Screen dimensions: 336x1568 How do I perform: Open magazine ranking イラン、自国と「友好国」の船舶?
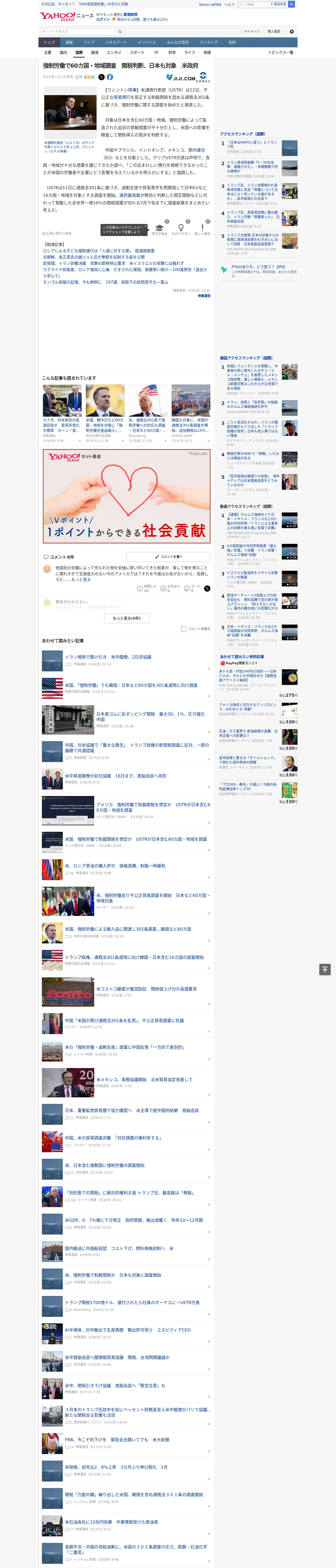point(252,404)
